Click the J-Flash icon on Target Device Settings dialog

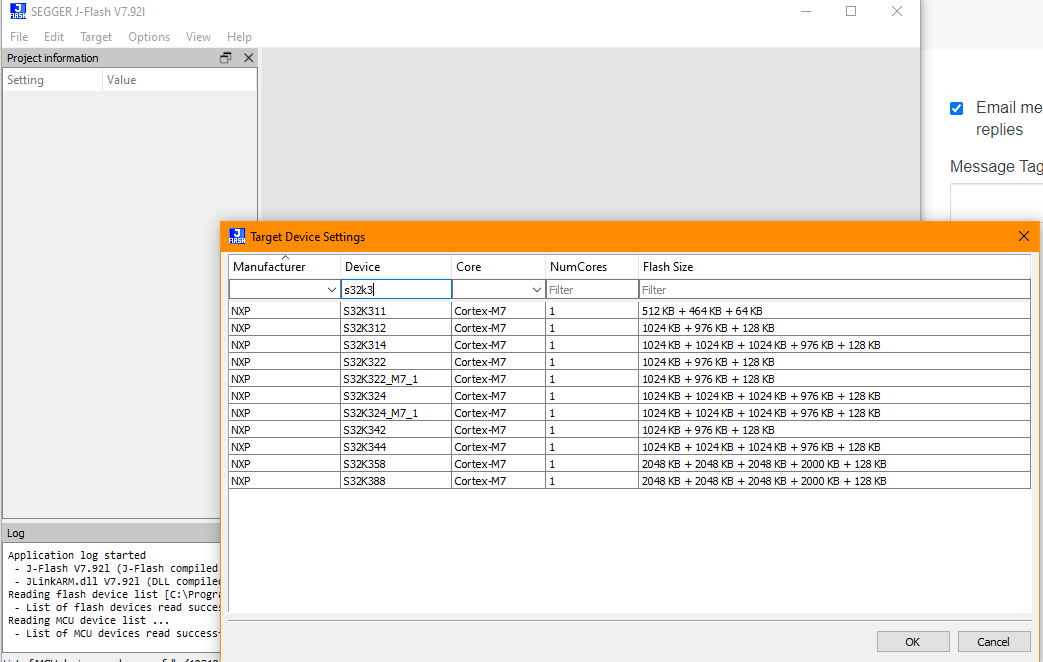(237, 236)
